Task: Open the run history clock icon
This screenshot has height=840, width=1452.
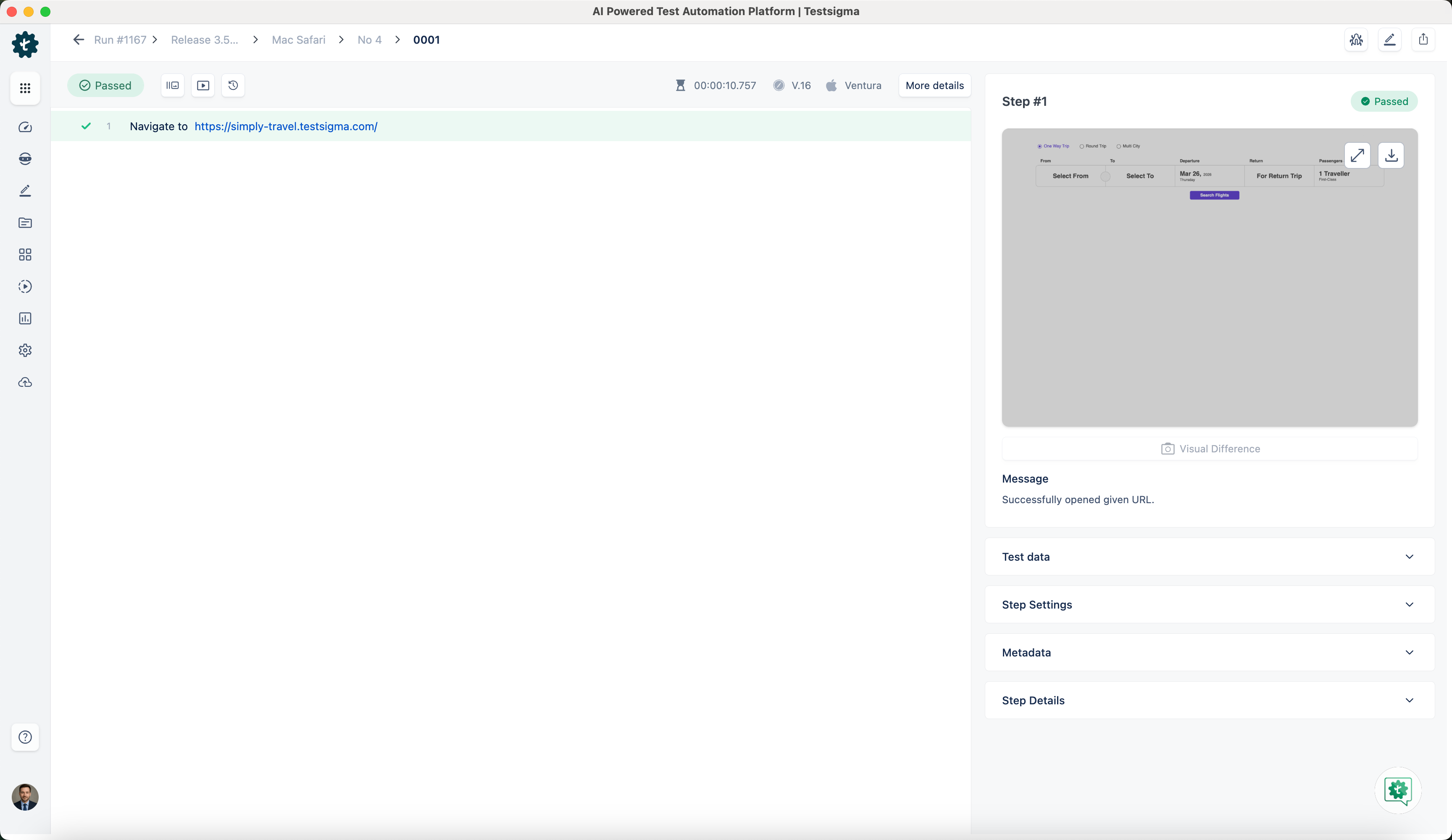Action: [x=233, y=85]
